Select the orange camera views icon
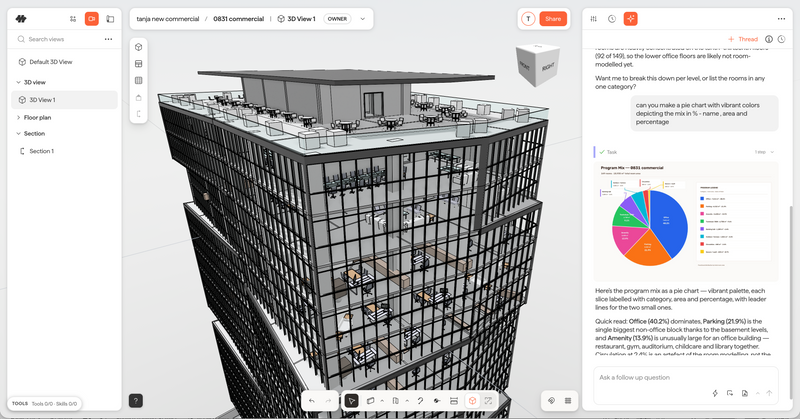This screenshot has width=800, height=419. pyautogui.click(x=92, y=19)
